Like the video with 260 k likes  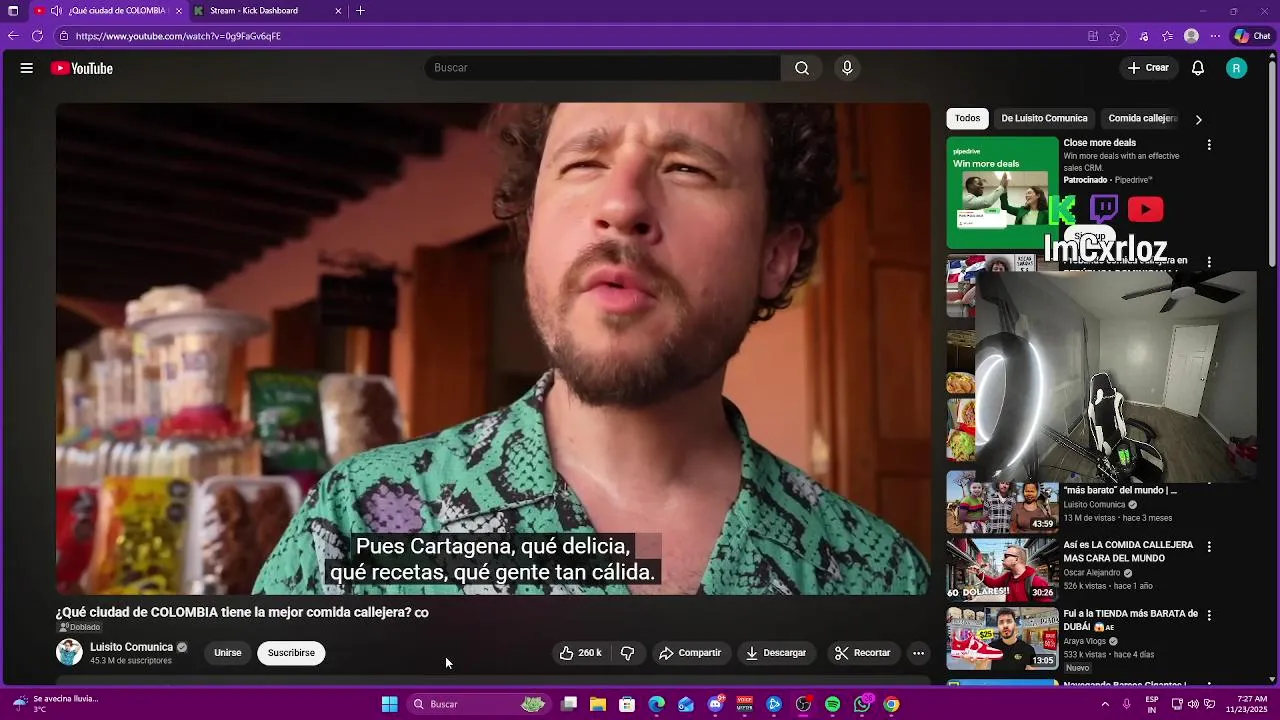[x=580, y=653]
